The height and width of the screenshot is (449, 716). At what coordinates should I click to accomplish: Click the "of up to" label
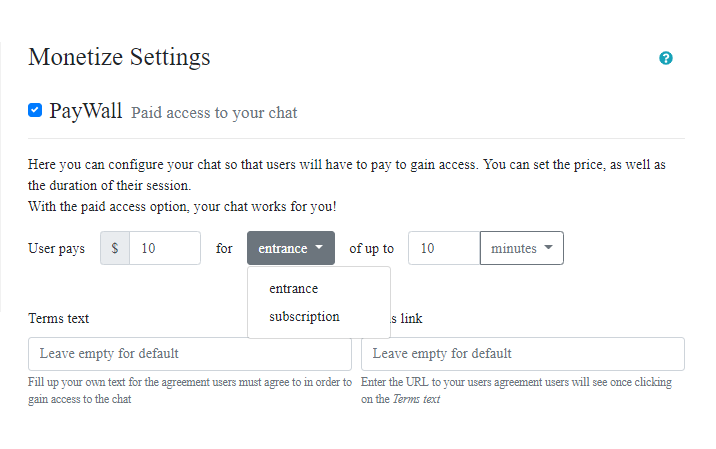(371, 249)
